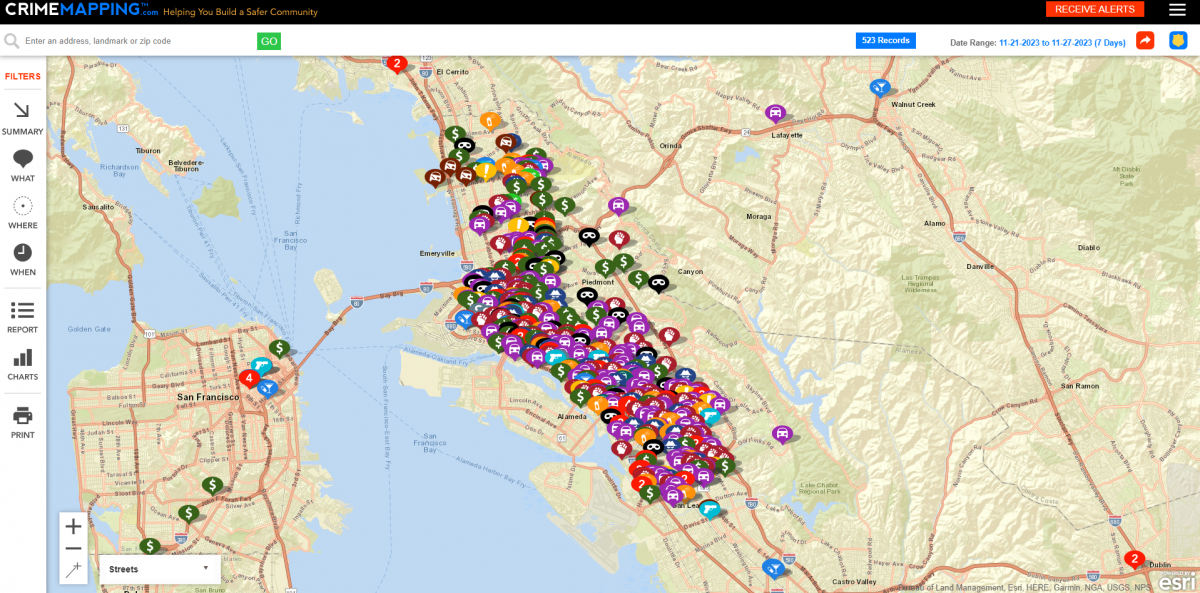Click the 523 Records button

[885, 41]
